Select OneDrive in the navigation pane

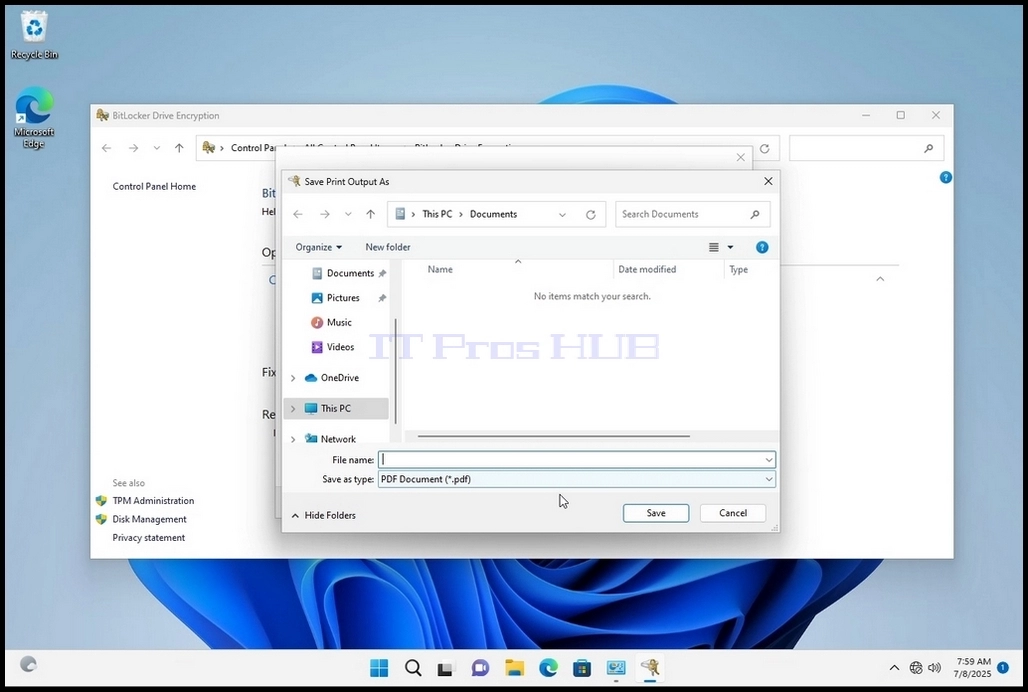340,378
